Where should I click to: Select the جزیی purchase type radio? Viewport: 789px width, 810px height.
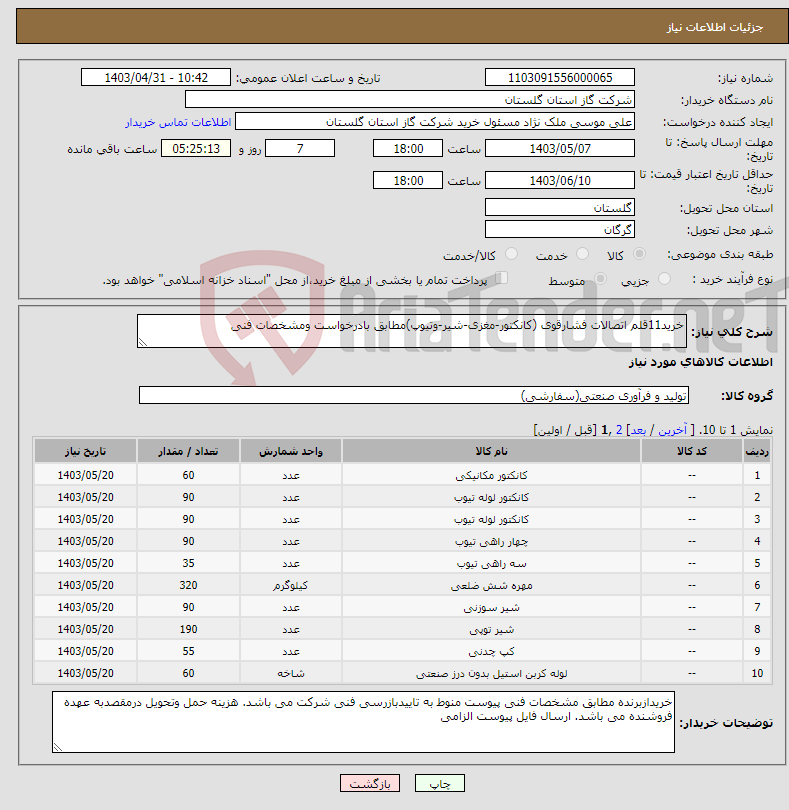(x=664, y=279)
